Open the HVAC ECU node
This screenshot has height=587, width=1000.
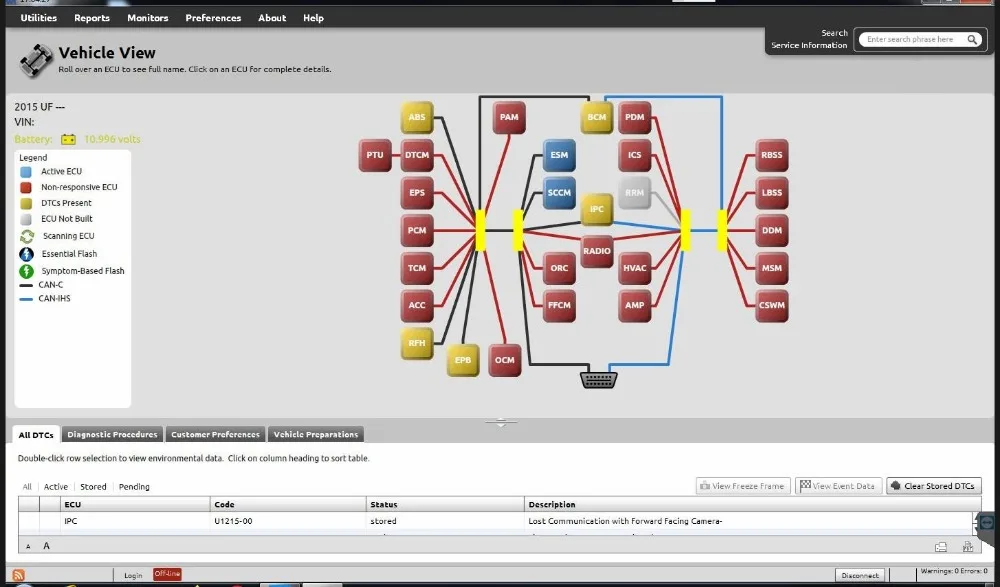[635, 268]
